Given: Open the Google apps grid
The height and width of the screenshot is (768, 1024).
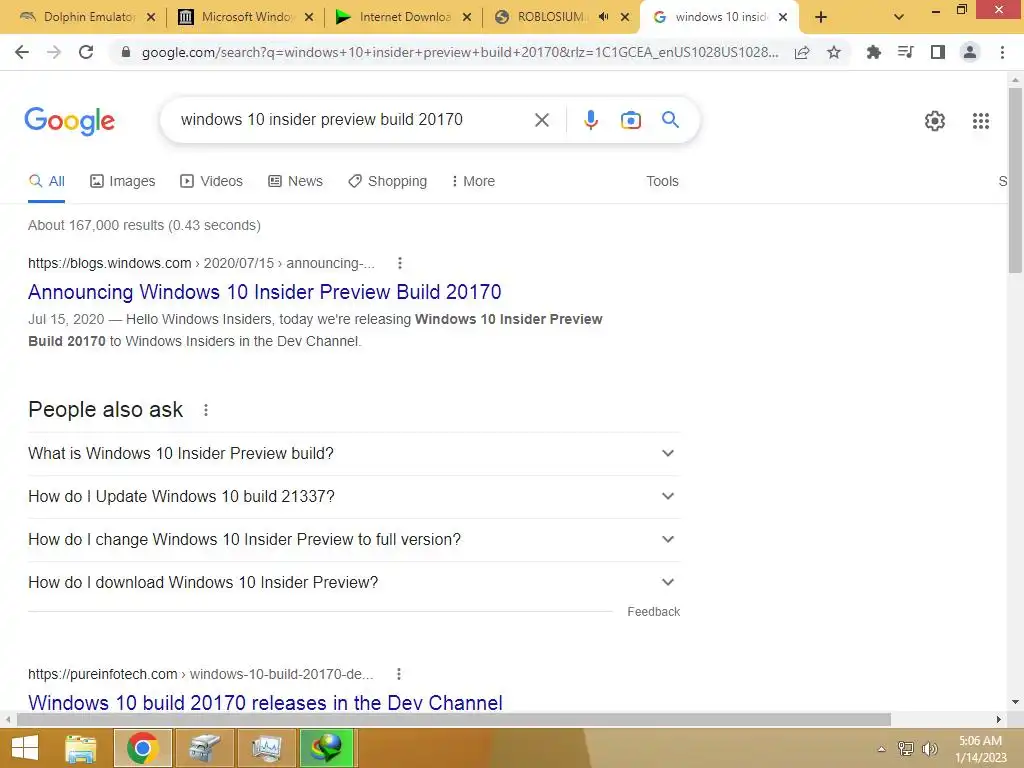Looking at the screenshot, I should coord(980,121).
